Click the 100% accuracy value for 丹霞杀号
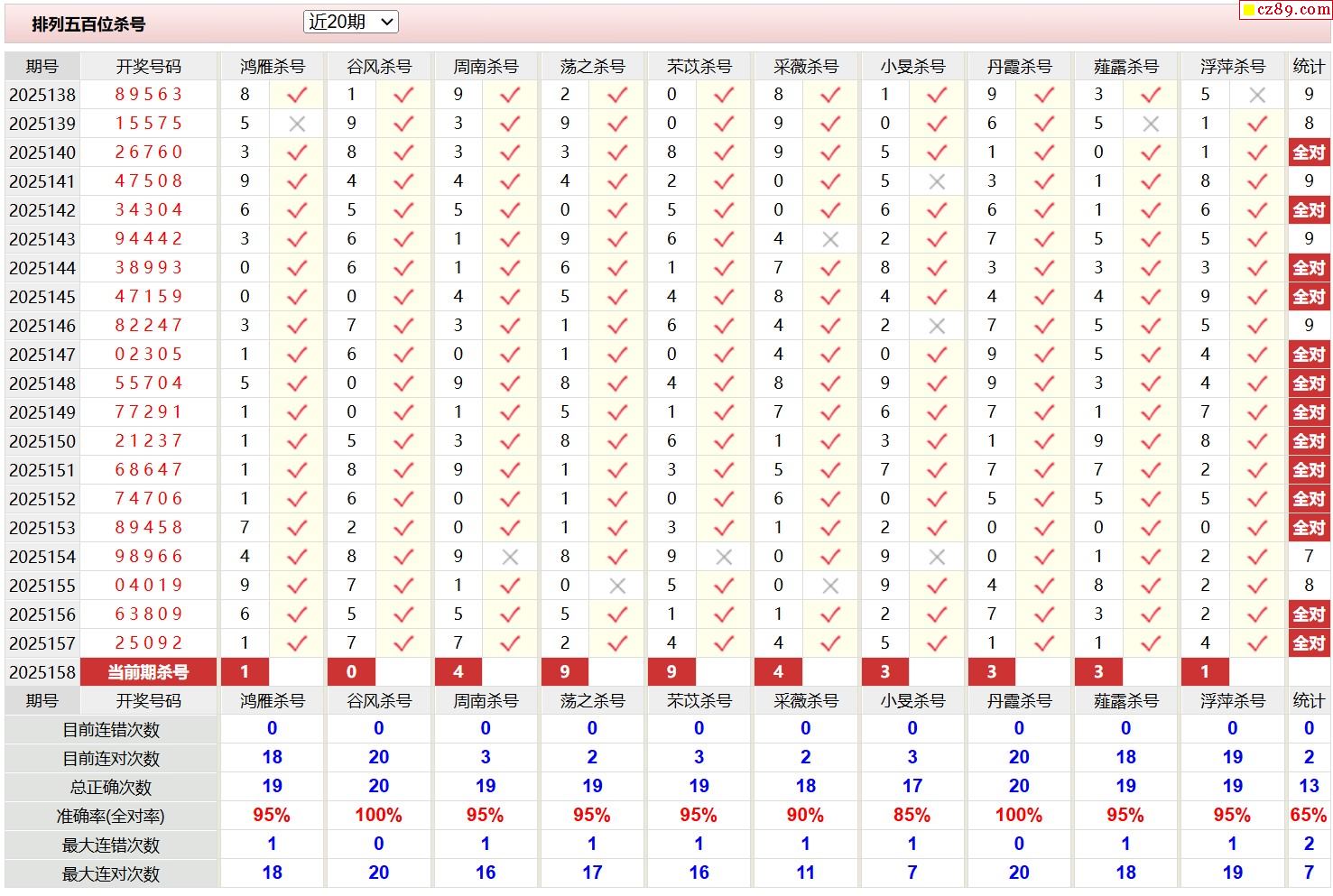 1019,815
